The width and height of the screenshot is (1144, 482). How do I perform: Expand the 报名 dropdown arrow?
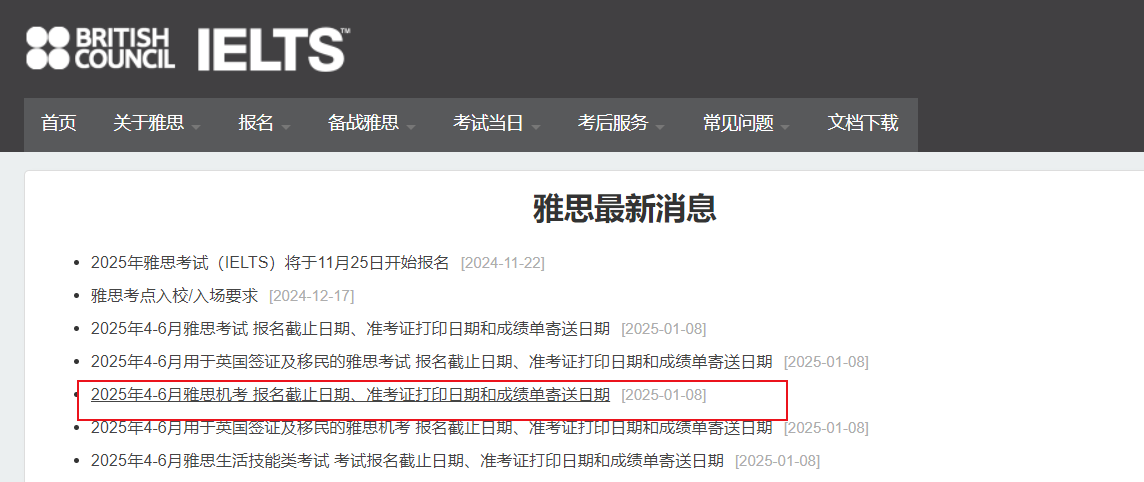[x=285, y=127]
